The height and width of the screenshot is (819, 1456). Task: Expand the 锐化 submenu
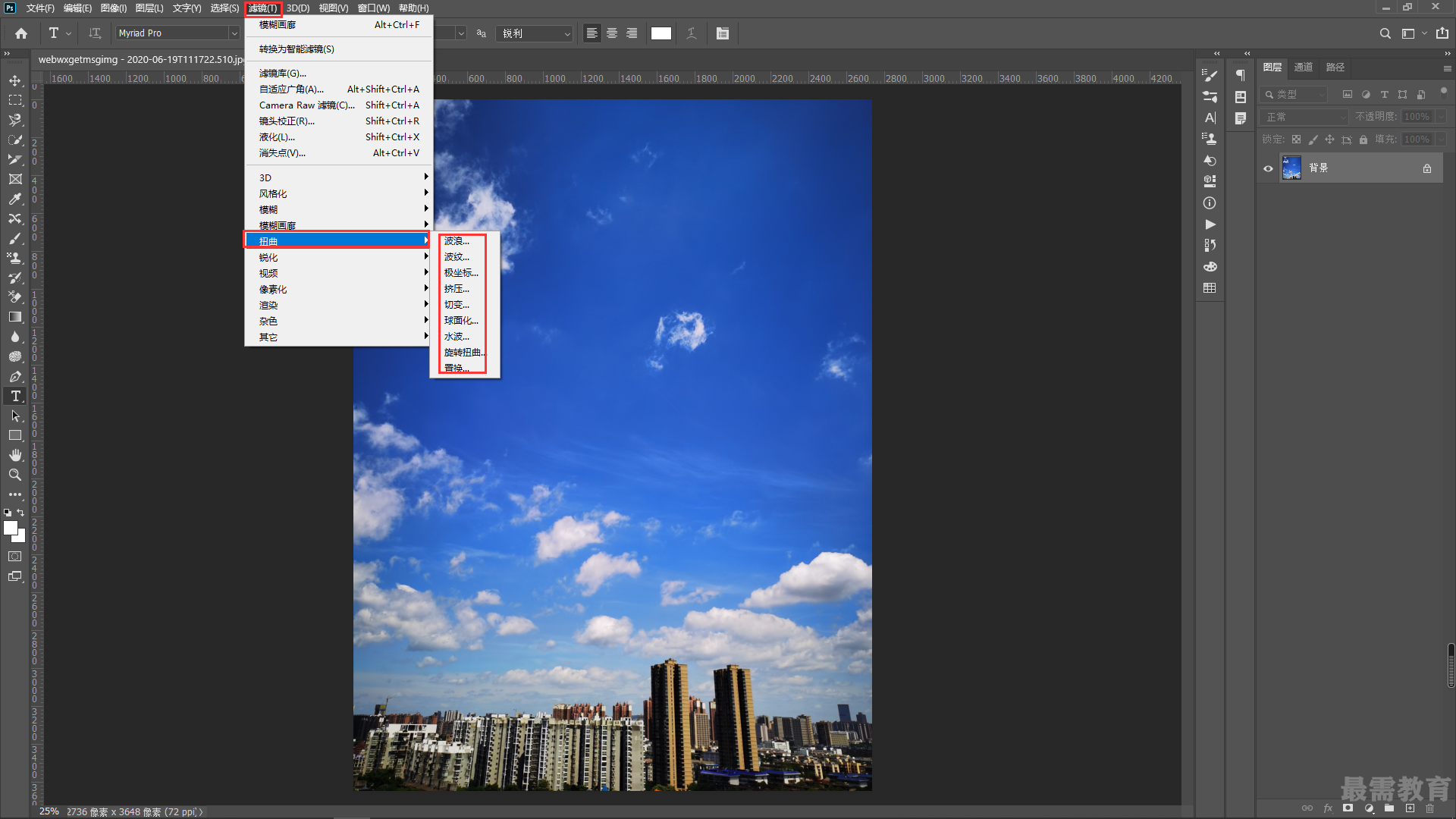pyautogui.click(x=338, y=257)
